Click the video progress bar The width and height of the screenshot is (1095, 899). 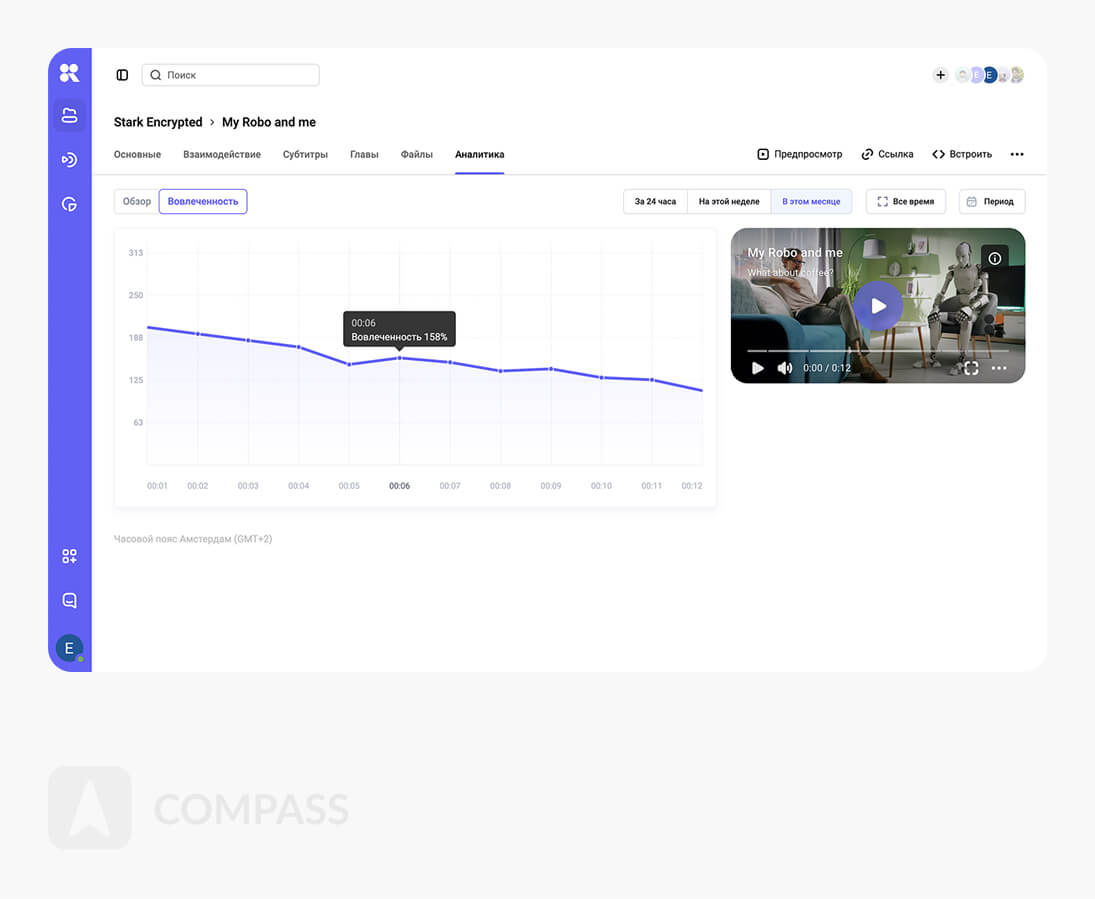tap(877, 351)
